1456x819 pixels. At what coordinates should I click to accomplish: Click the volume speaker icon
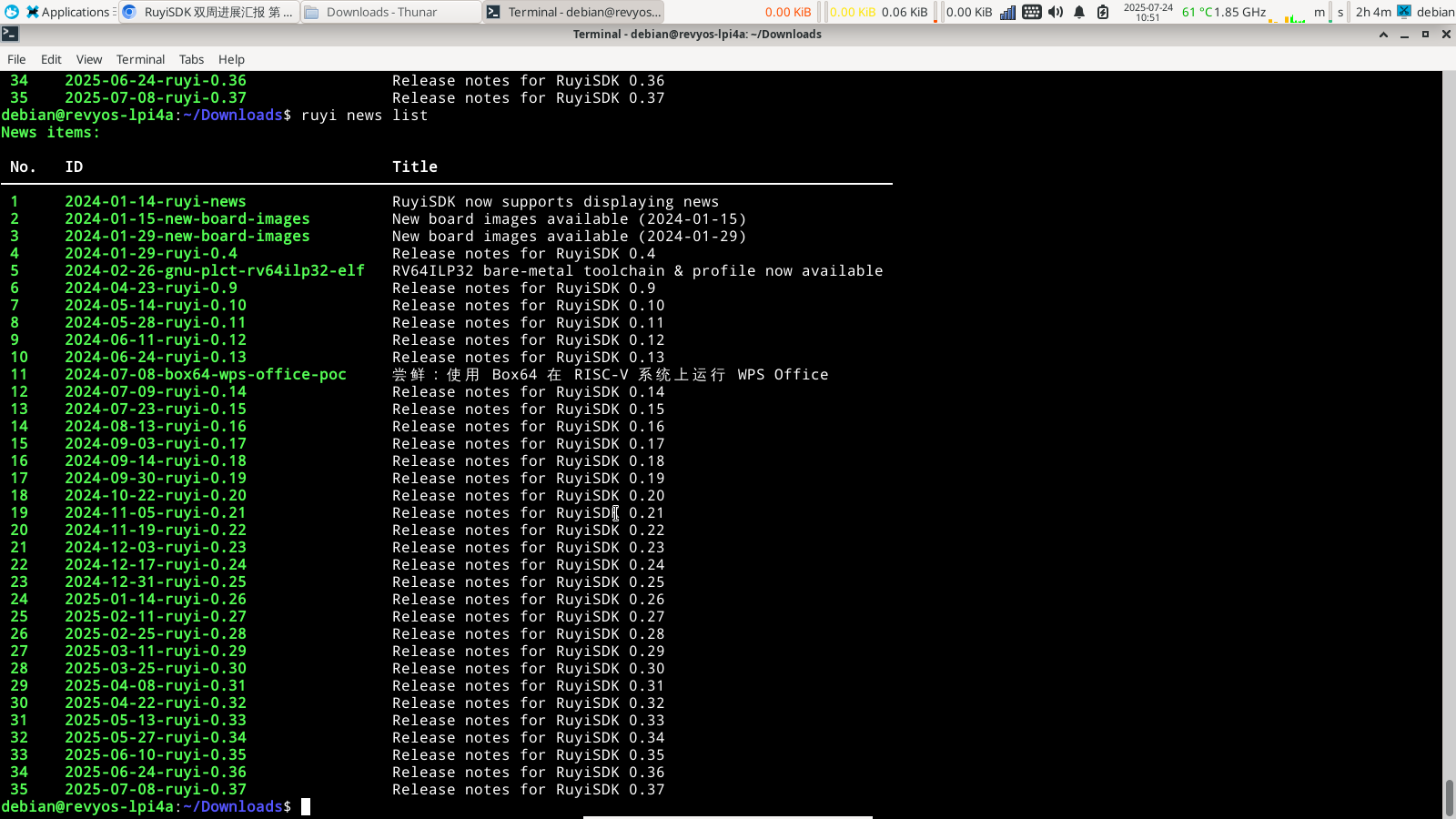[x=1056, y=12]
